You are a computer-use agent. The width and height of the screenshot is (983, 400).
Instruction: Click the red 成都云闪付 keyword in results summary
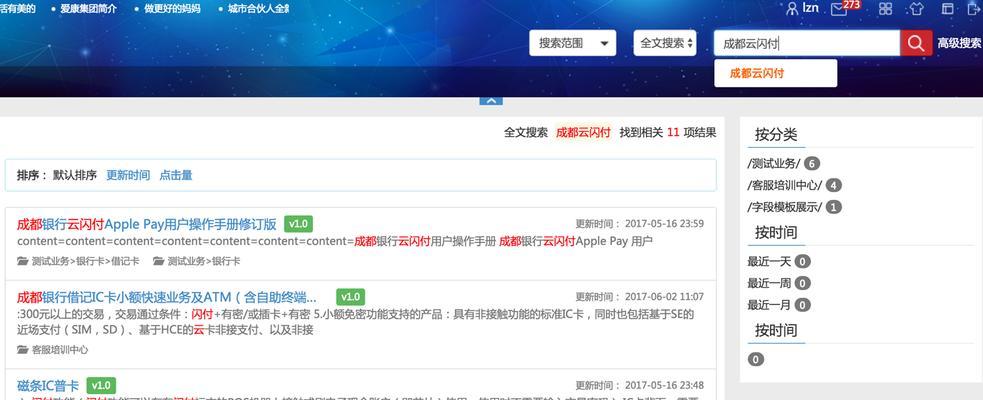[x=583, y=132]
